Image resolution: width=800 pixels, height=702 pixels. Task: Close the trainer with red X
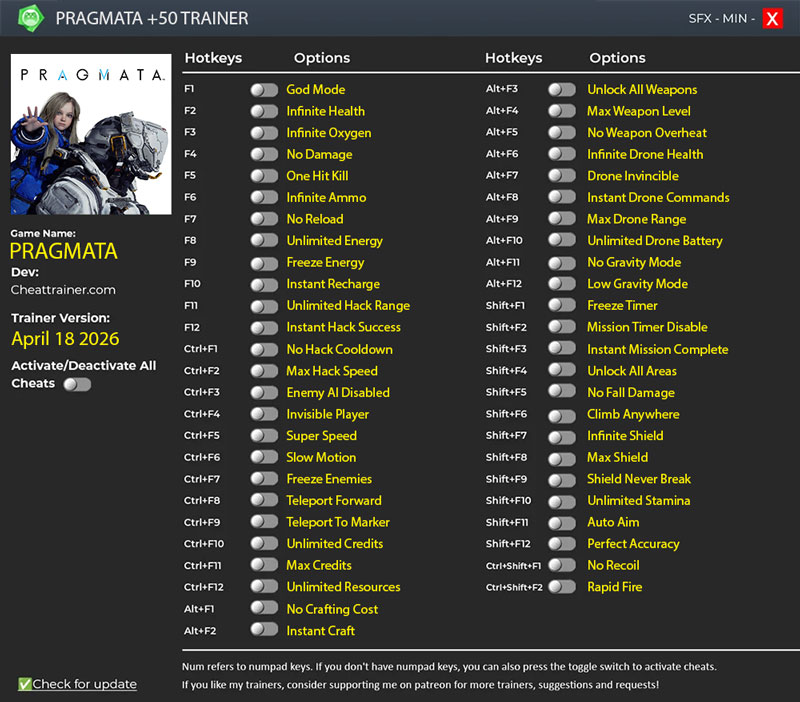click(772, 18)
